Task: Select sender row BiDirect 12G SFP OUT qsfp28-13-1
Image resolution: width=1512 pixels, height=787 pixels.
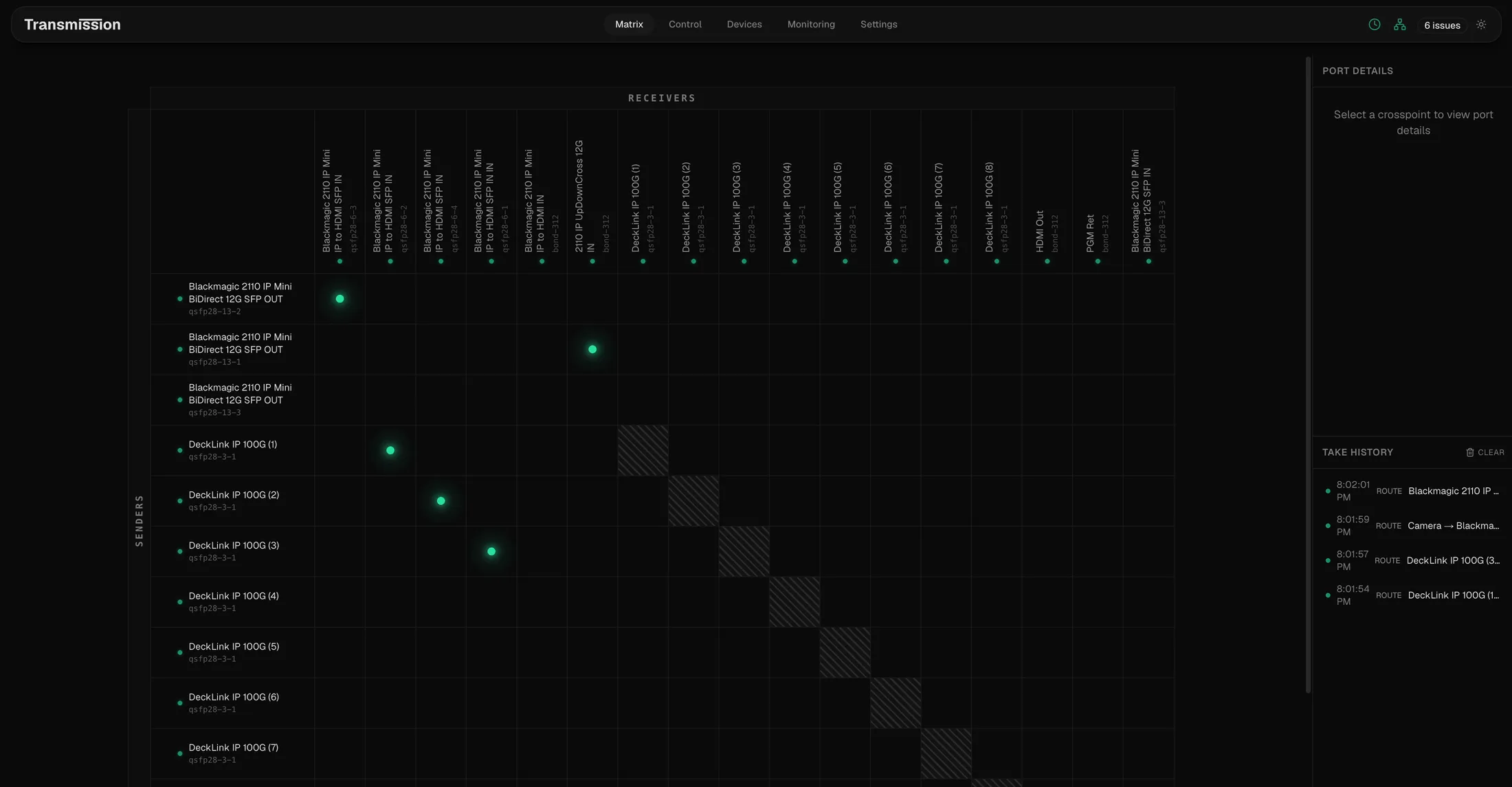Action: coord(233,349)
